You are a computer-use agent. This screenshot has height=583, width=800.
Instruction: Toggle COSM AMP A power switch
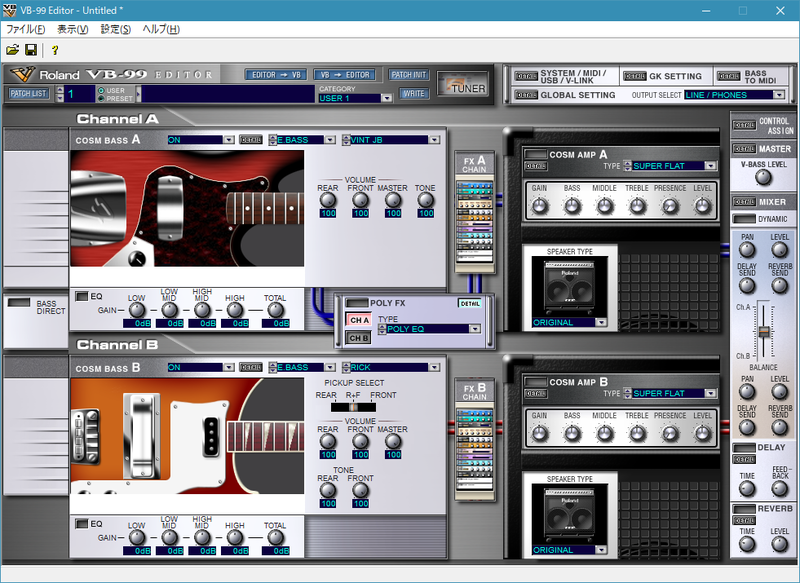pos(536,154)
